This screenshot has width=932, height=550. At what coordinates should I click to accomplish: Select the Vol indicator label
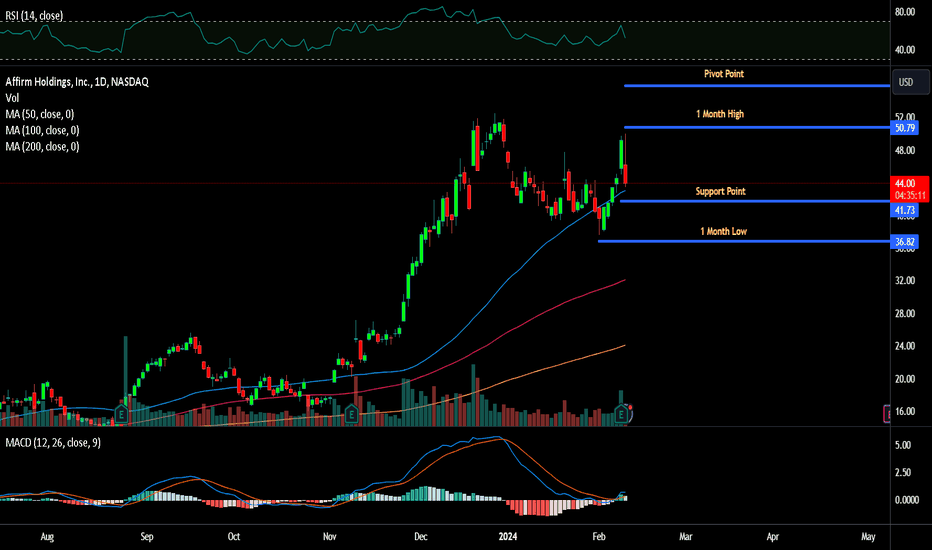click(x=12, y=98)
